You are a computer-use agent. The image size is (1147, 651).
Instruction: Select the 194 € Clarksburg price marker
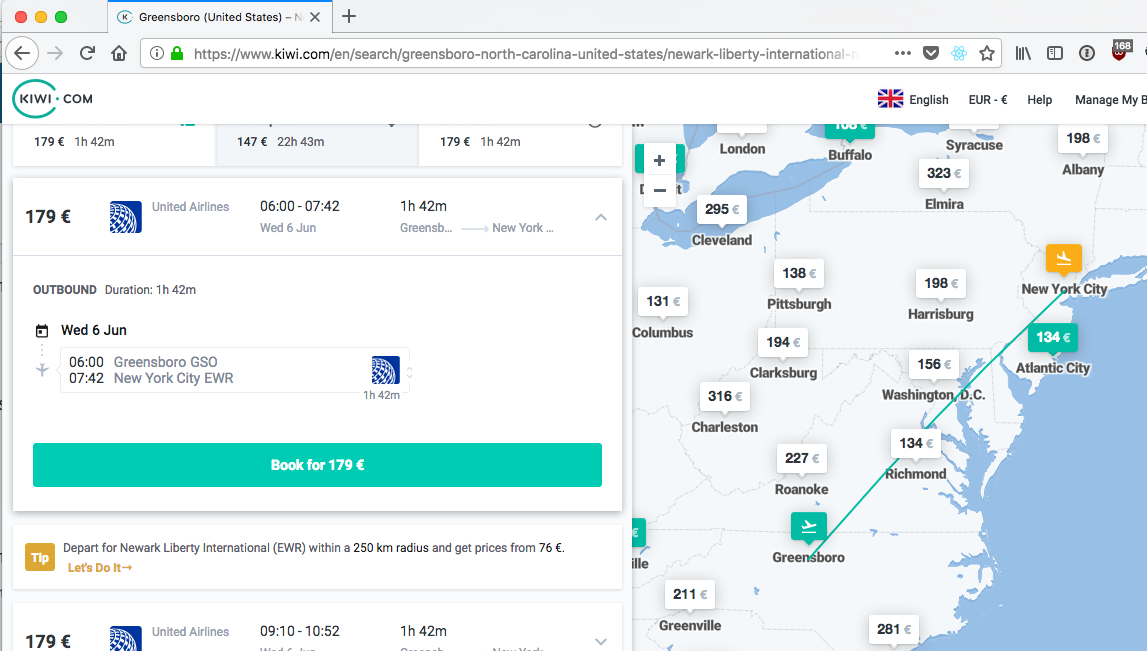click(783, 342)
